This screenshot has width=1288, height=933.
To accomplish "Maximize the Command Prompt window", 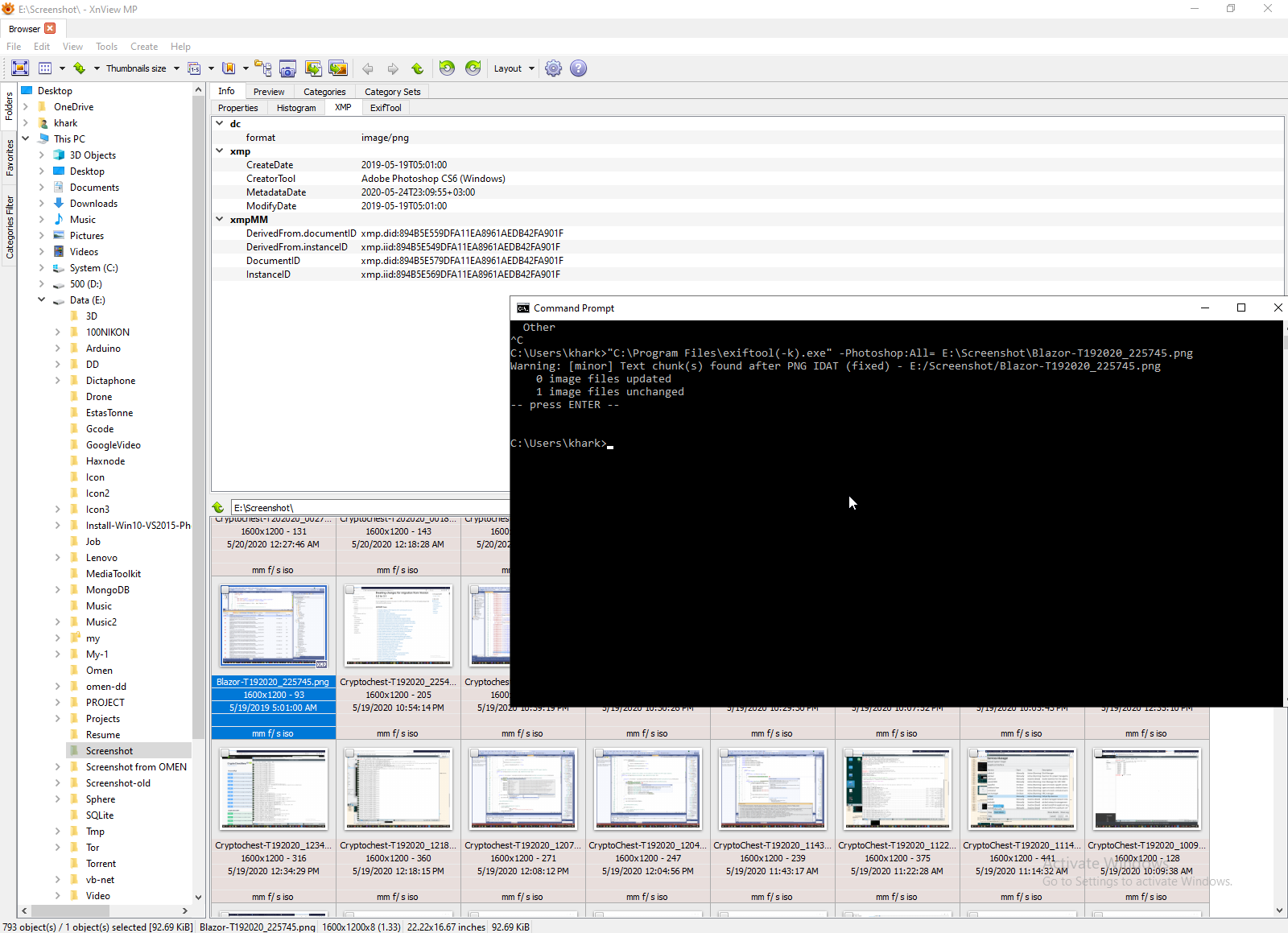I will [1241, 308].
